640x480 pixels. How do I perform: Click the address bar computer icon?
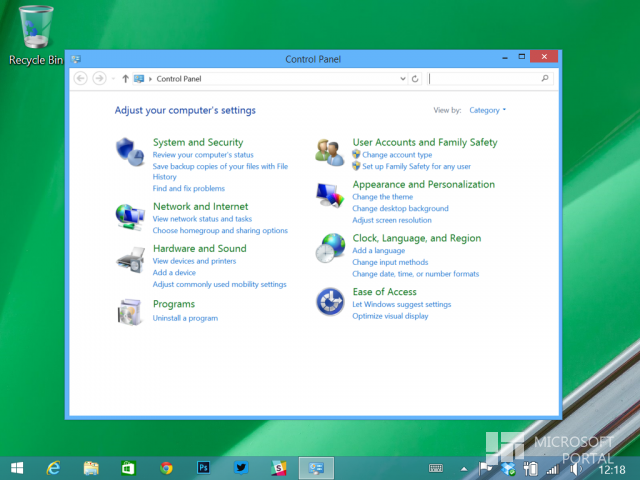139,79
